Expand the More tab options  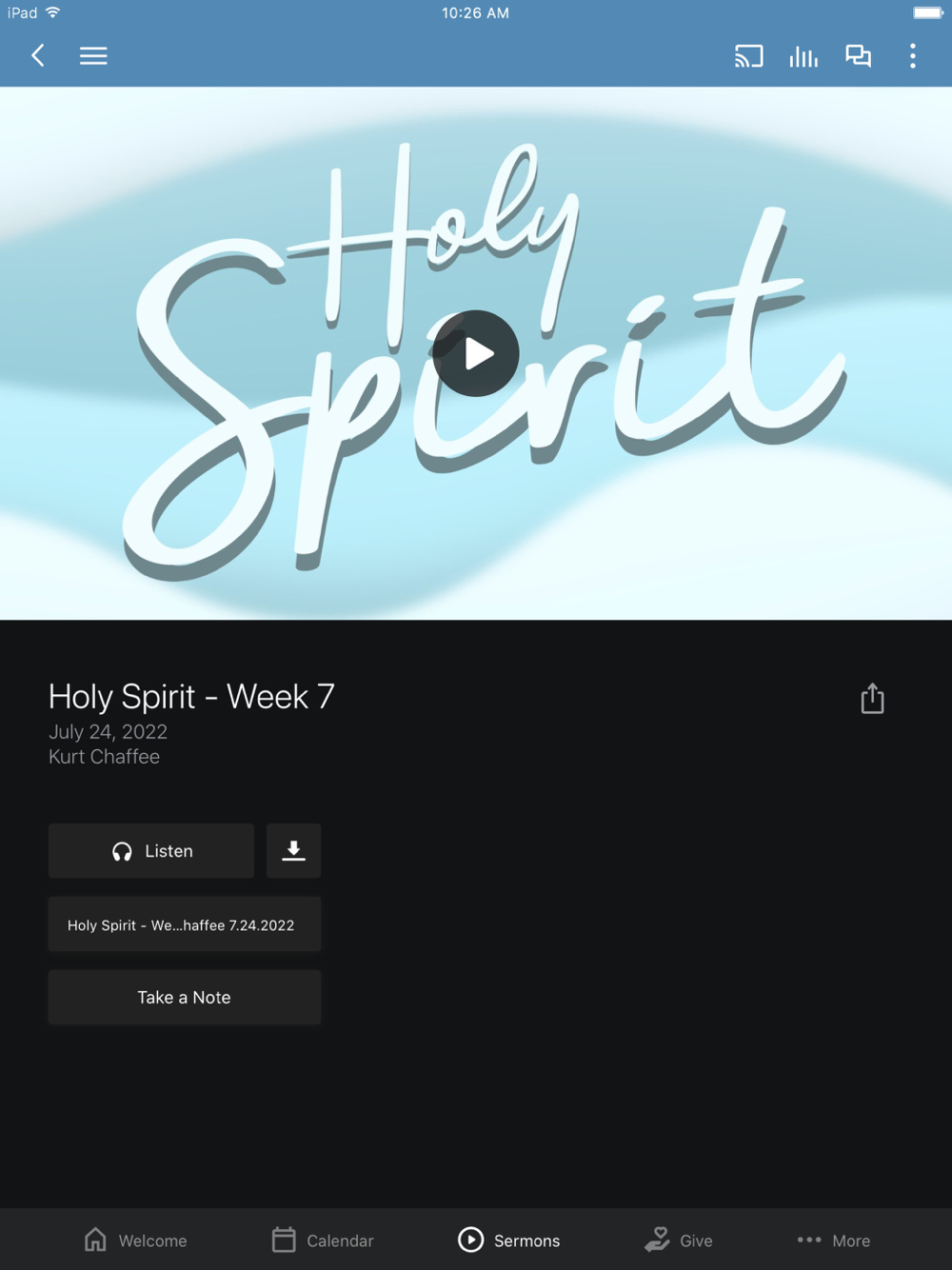pos(834,1240)
